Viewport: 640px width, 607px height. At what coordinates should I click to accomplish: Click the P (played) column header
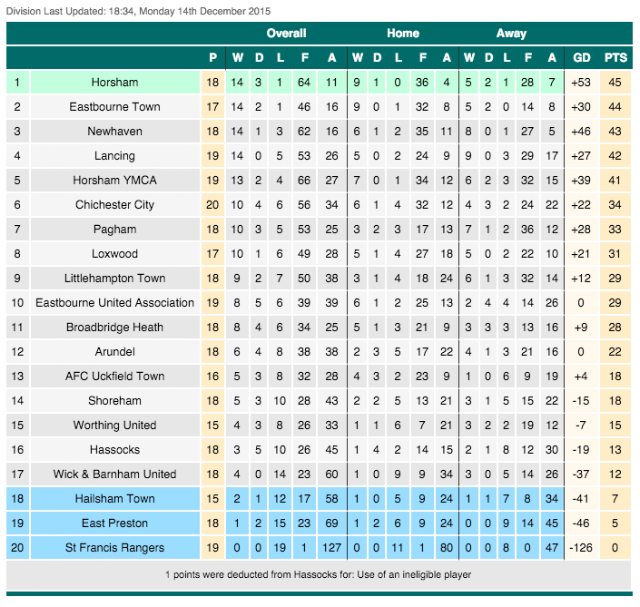213,58
